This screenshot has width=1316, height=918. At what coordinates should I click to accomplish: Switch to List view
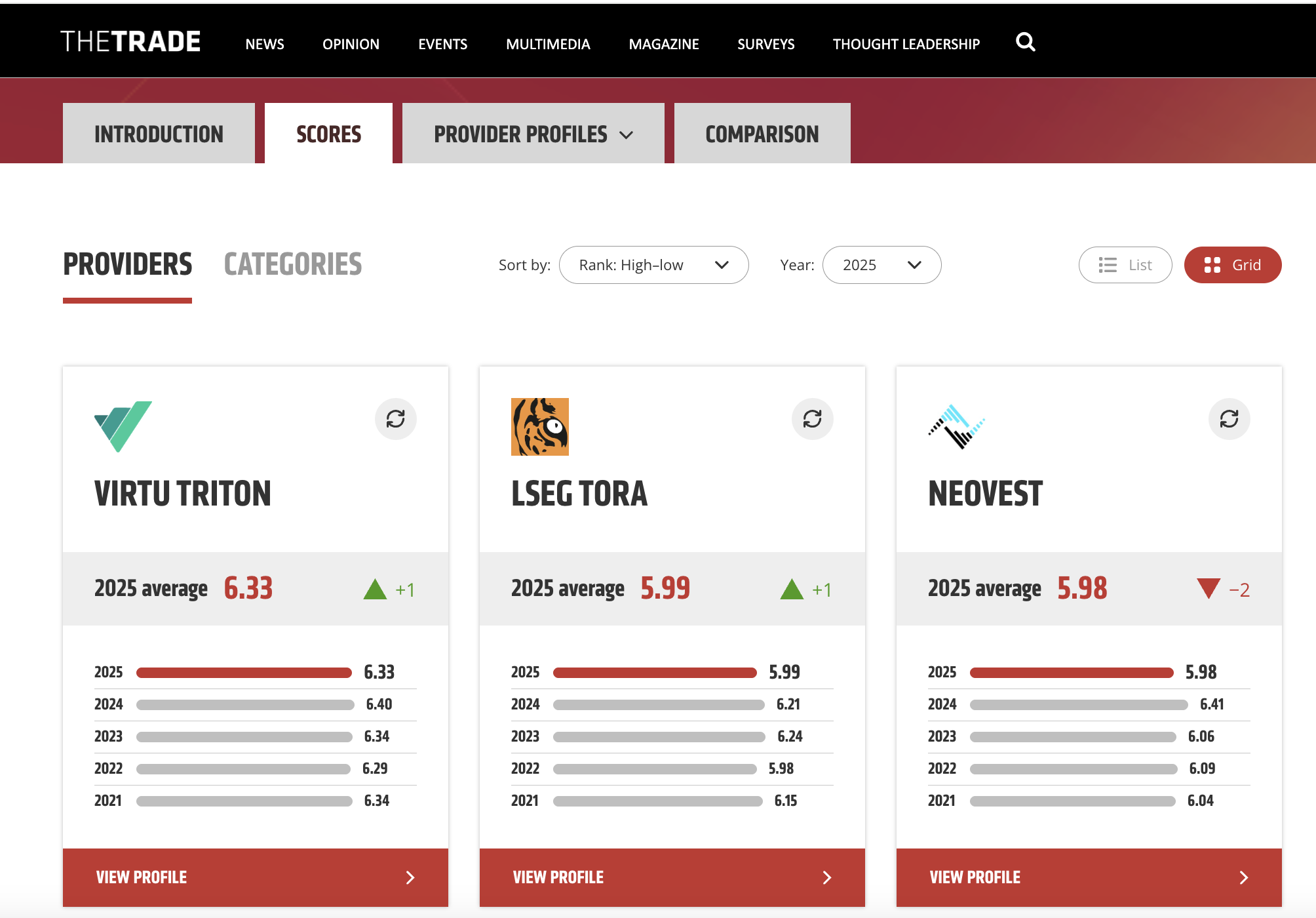[1125, 265]
